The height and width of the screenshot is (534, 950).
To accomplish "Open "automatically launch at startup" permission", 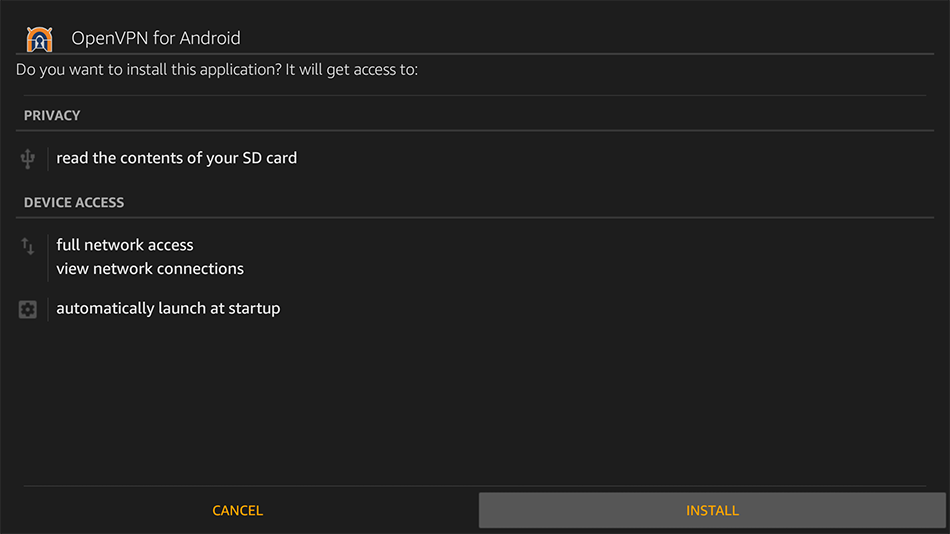I will click(x=168, y=309).
